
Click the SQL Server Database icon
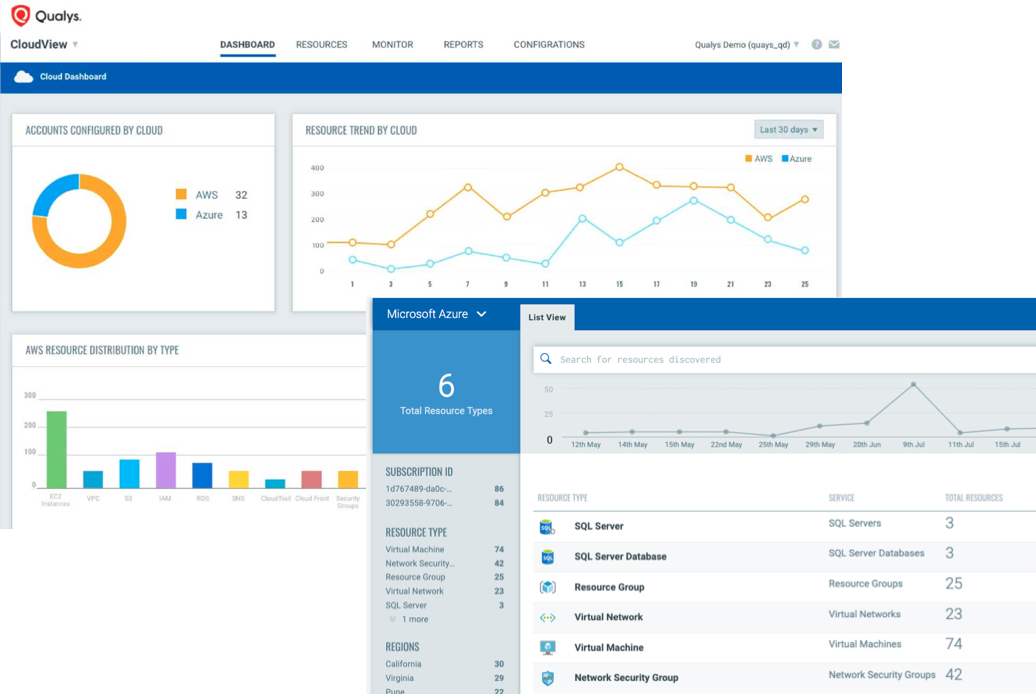[x=548, y=557]
